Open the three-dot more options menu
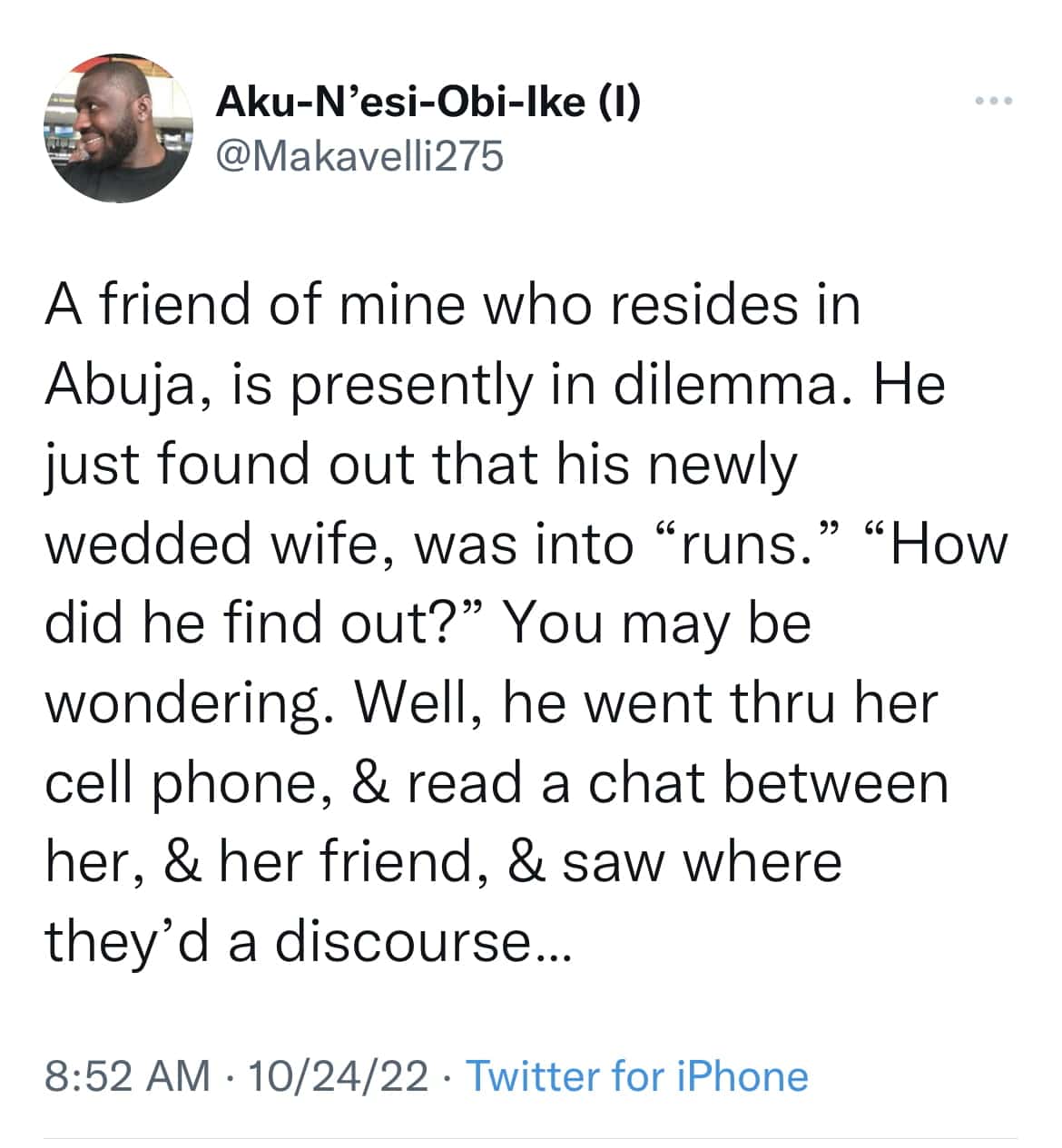 993,101
